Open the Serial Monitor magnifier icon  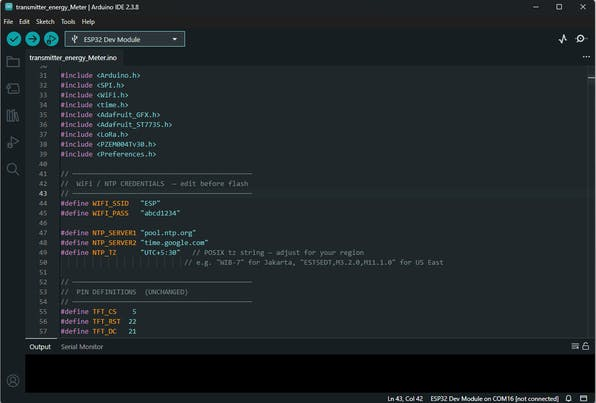[581, 38]
